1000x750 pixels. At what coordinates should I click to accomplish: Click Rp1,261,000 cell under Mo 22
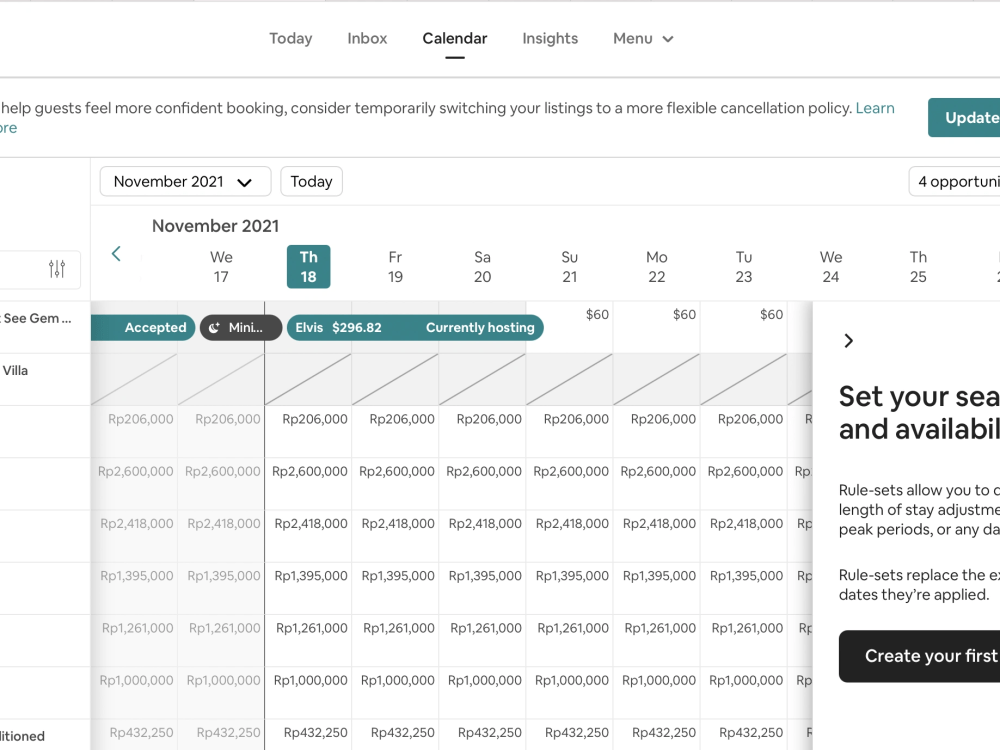[x=657, y=641]
